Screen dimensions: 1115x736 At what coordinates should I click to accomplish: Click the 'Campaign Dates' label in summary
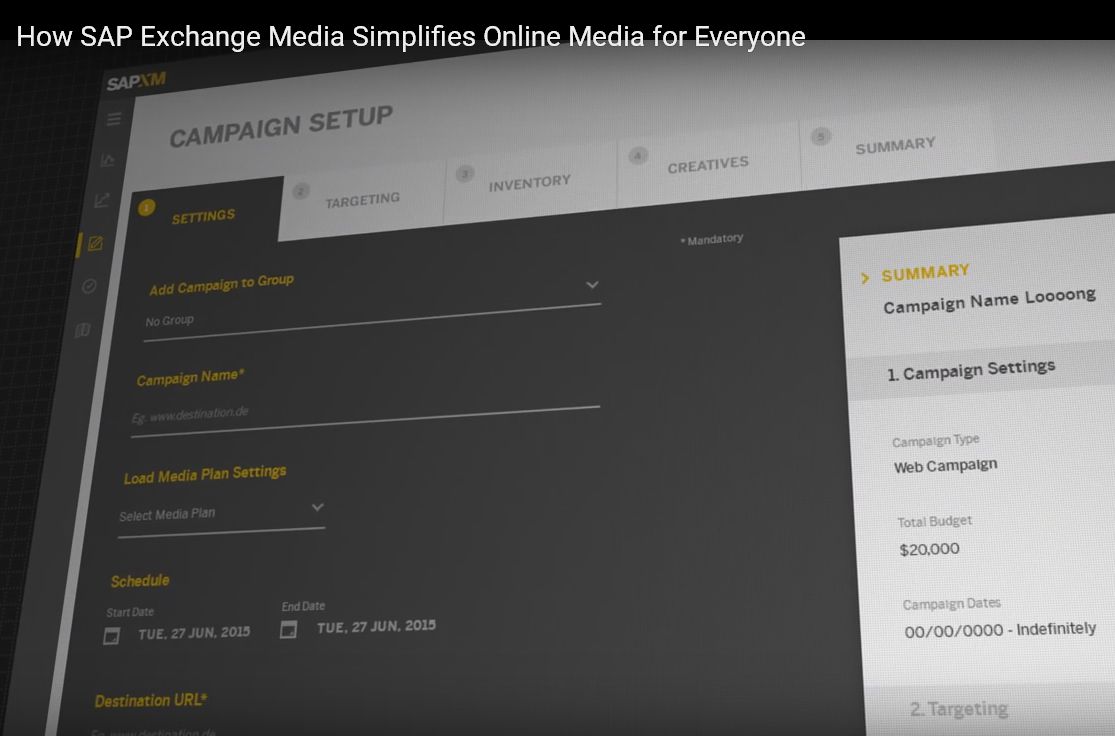tap(951, 604)
